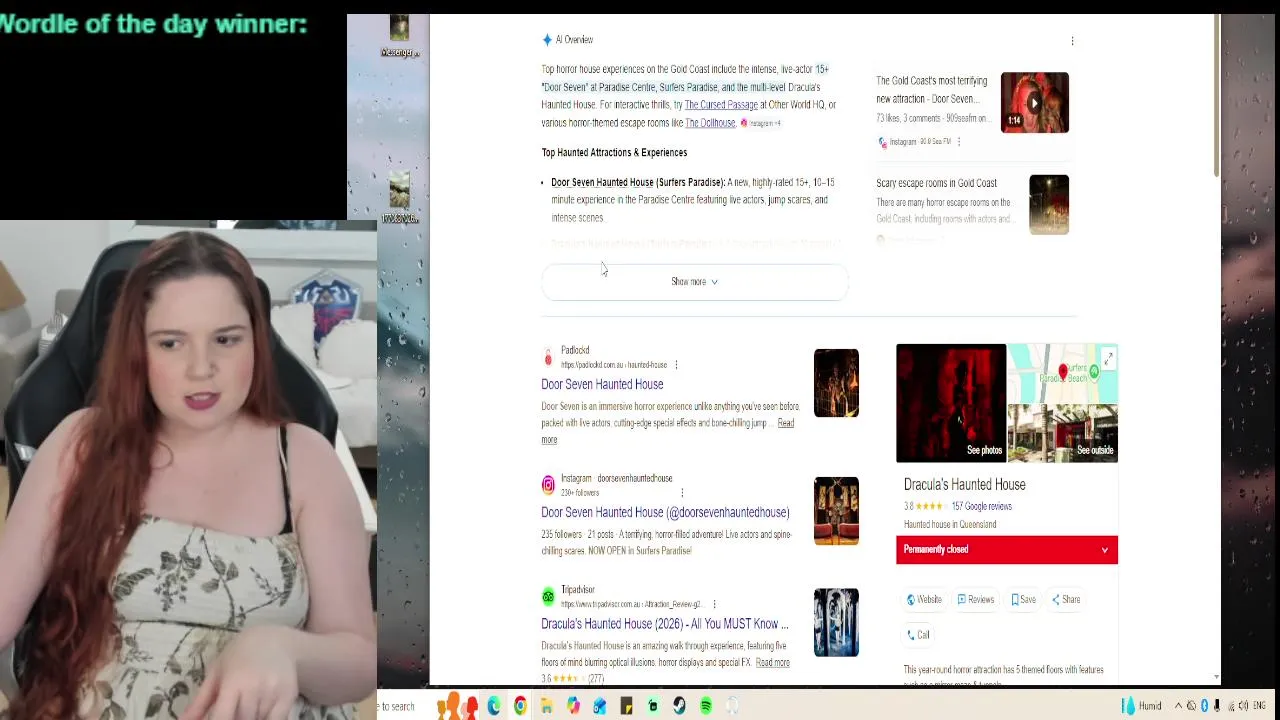Click the Dracula's Haunted House panel title
This screenshot has width=1280, height=720.
pos(964,485)
